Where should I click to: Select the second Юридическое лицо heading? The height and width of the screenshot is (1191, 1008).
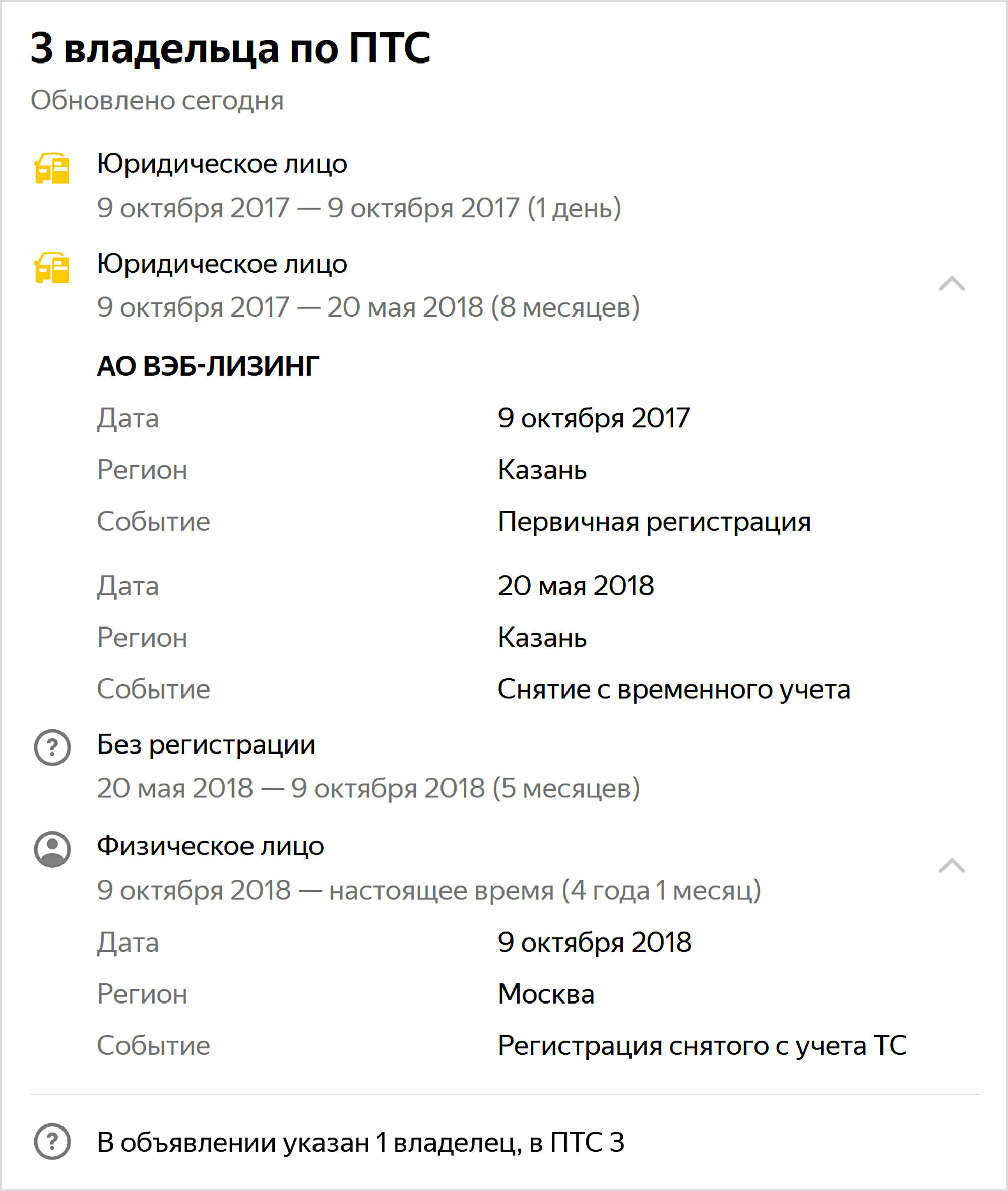[222, 264]
